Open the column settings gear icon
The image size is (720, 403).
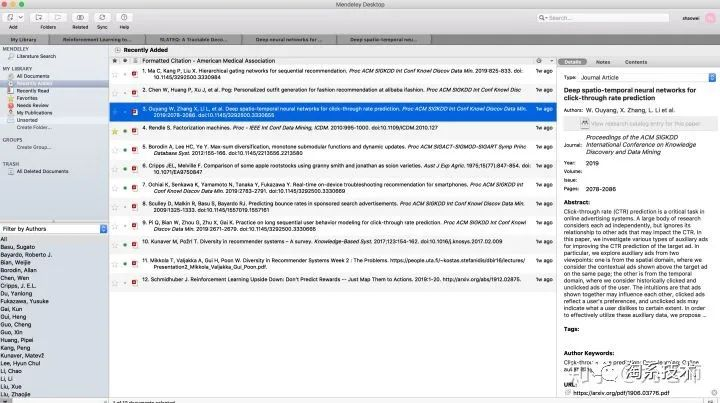pos(539,61)
